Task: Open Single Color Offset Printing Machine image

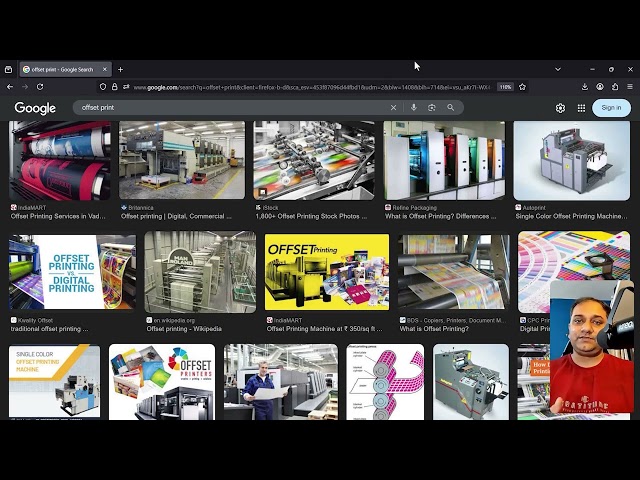Action: pos(54,382)
